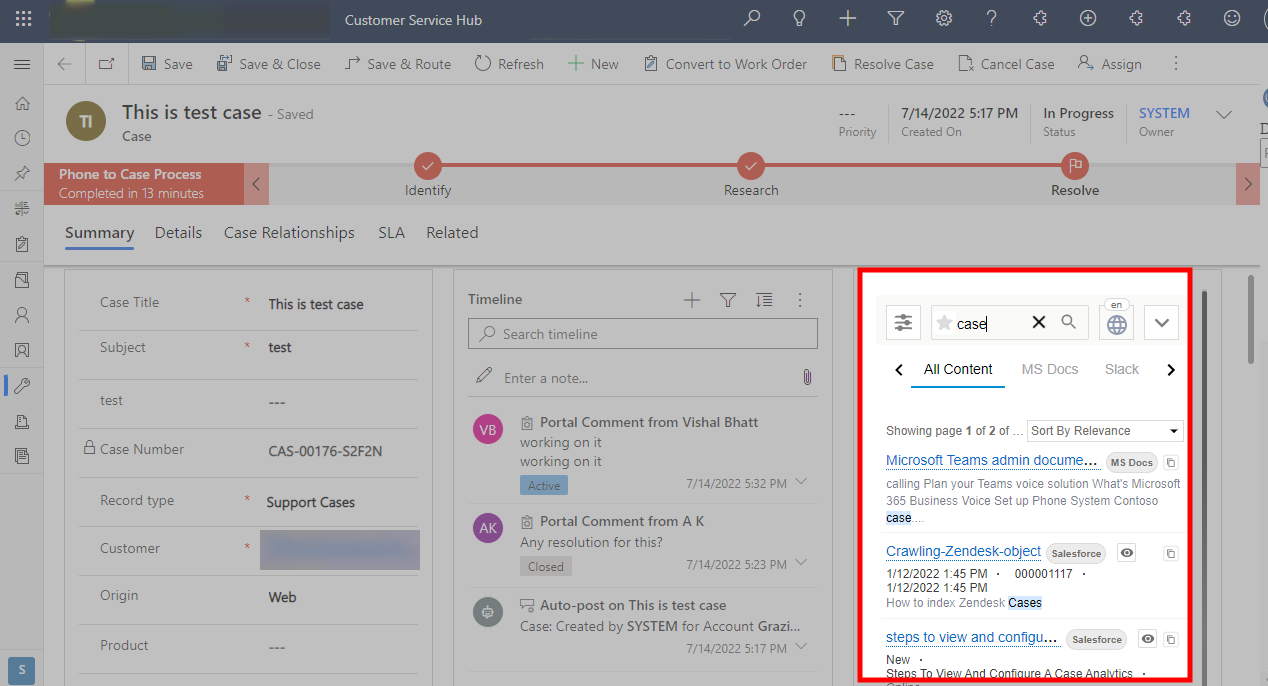1268x686 pixels.
Task: Expand the header details chevron near Owner
Action: (x=1223, y=115)
